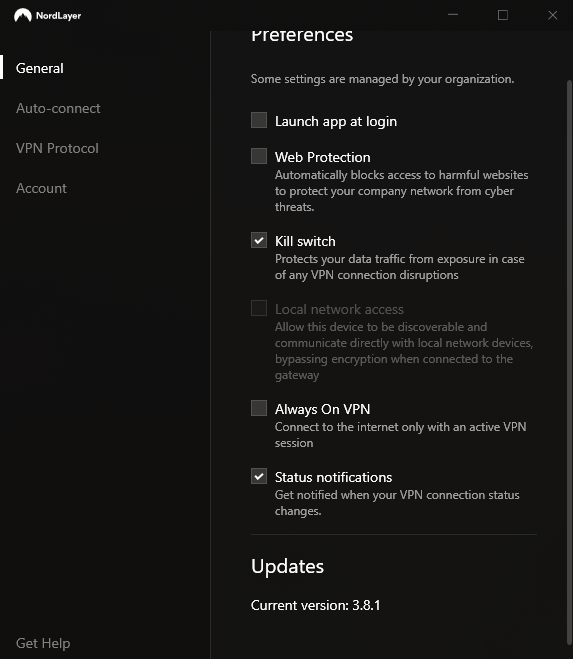The image size is (573, 659).
Task: Maximize the NordLayer window
Action: (x=503, y=15)
